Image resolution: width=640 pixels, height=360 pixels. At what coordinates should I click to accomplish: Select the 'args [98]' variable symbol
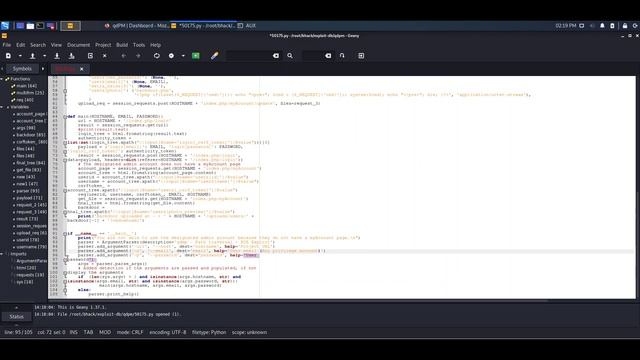click(x=26, y=128)
